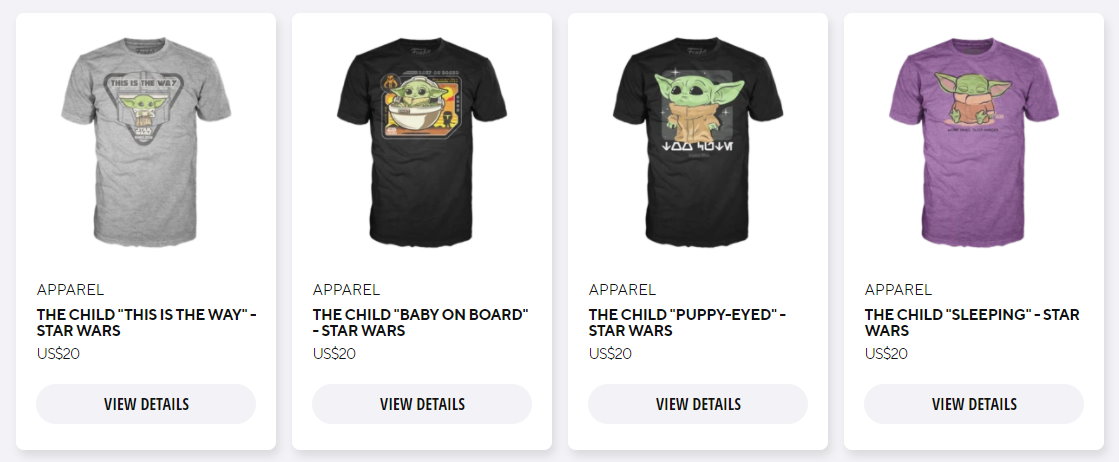Image resolution: width=1119 pixels, height=462 pixels.
Task: Open The Child "This Is The Way" title link
Action: pos(147,322)
